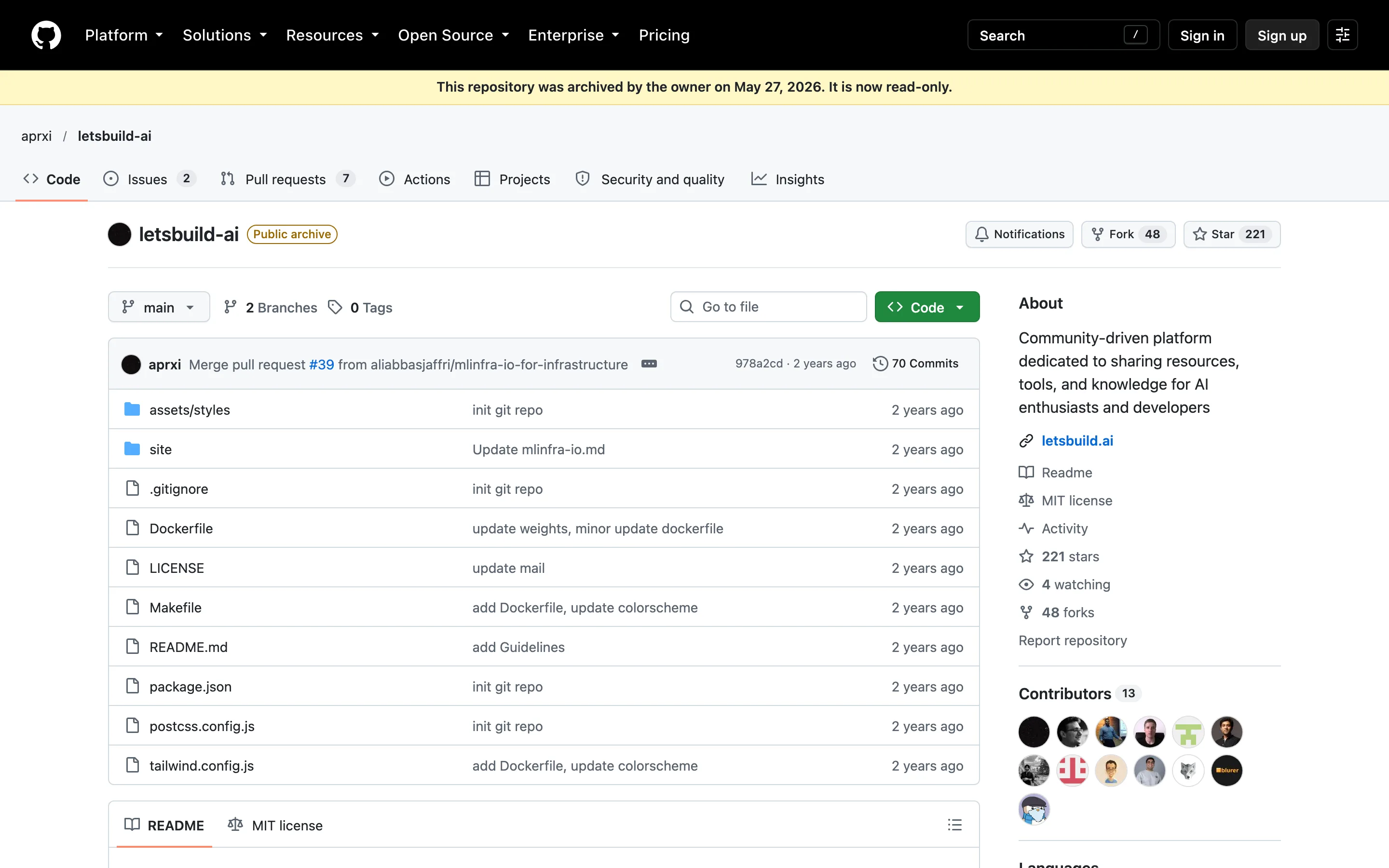The image size is (1389, 868).
Task: Expand the Solutions menu
Action: coord(225,35)
